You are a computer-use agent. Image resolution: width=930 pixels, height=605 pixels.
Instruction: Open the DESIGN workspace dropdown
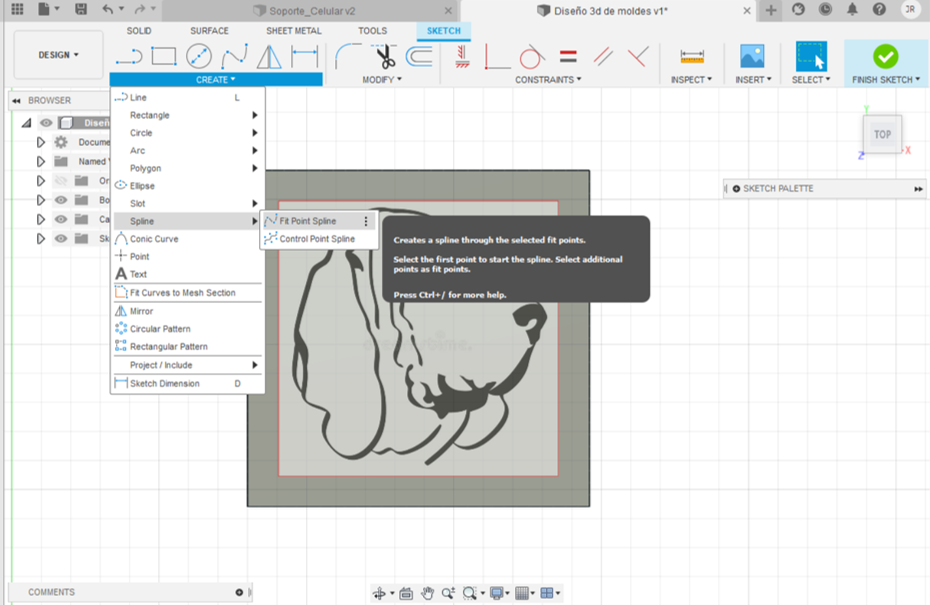pyautogui.click(x=58, y=55)
